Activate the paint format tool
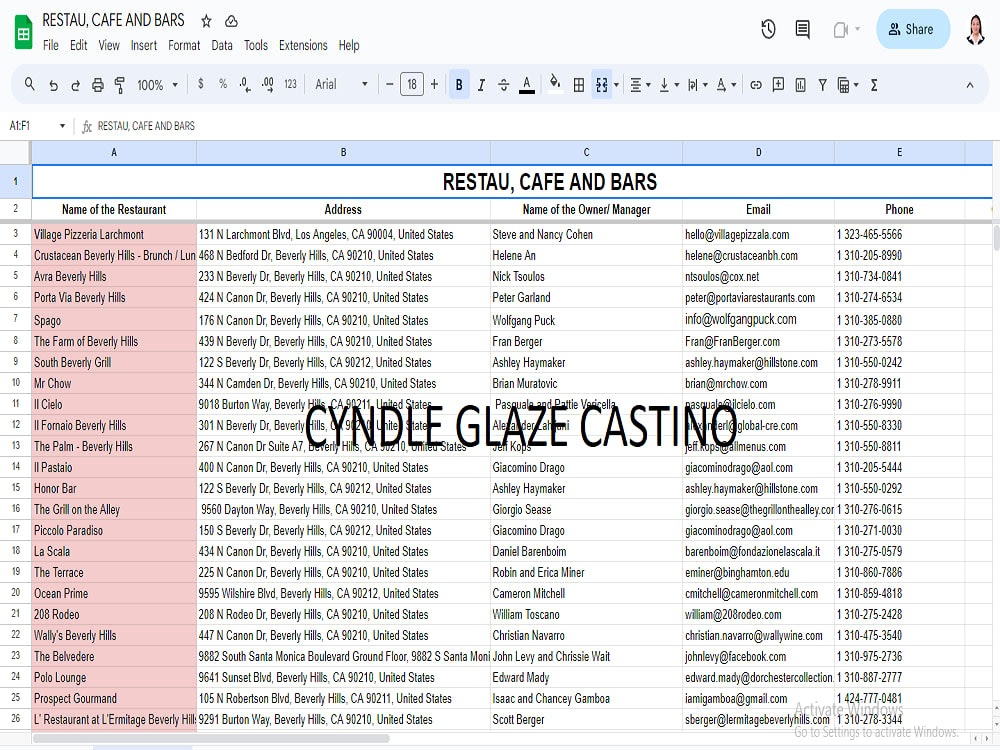The image size is (1000, 750). 119,85
